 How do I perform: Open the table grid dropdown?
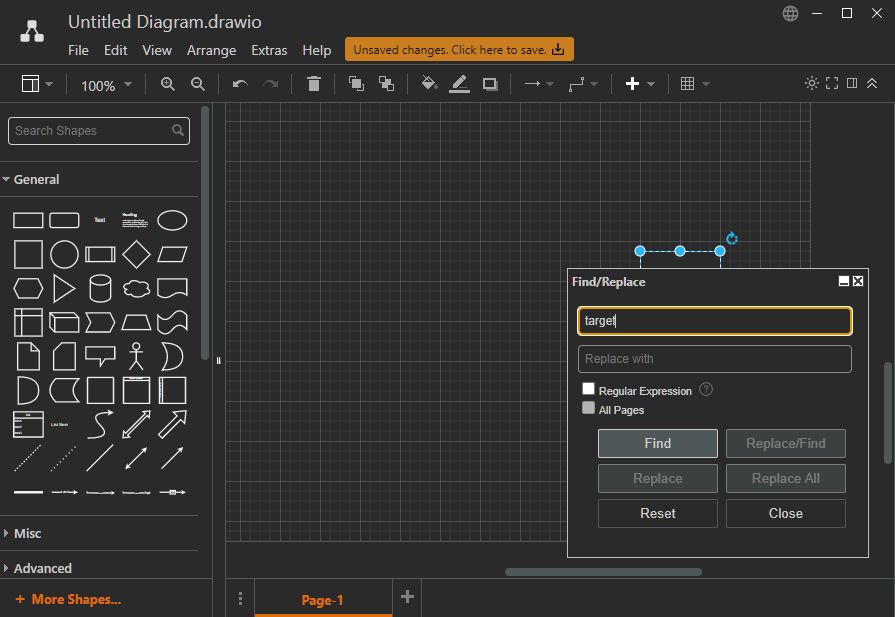pyautogui.click(x=695, y=84)
